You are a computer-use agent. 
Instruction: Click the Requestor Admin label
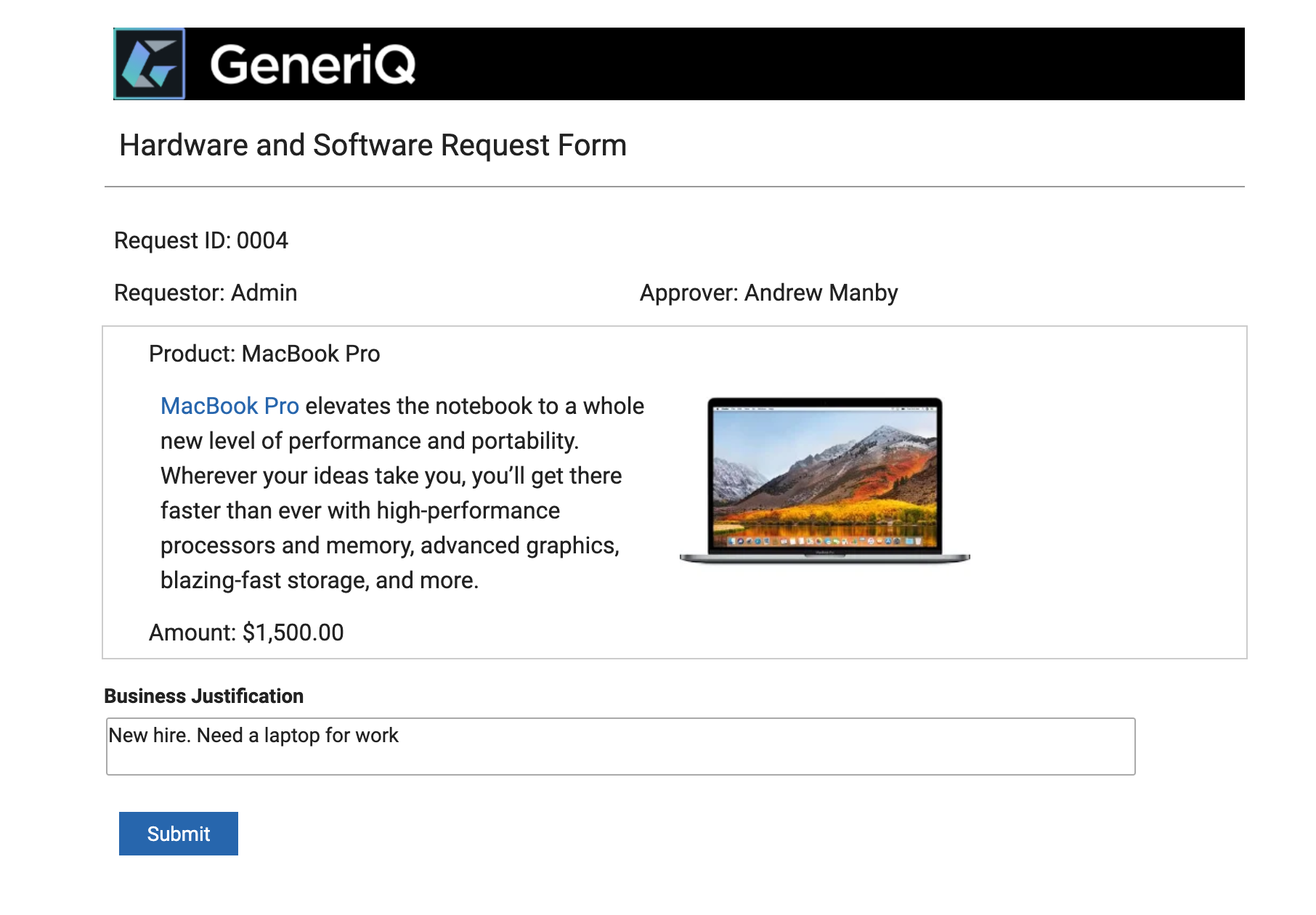(x=206, y=293)
